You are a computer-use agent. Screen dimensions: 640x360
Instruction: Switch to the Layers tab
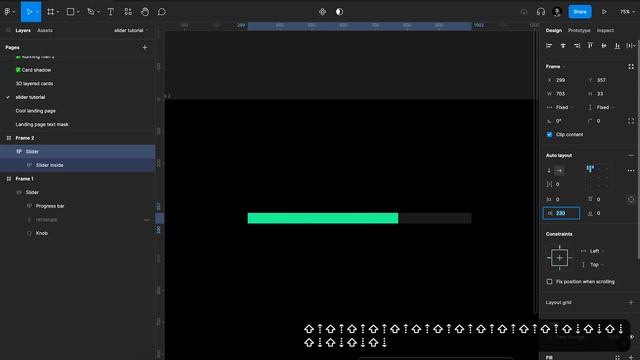tap(23, 30)
